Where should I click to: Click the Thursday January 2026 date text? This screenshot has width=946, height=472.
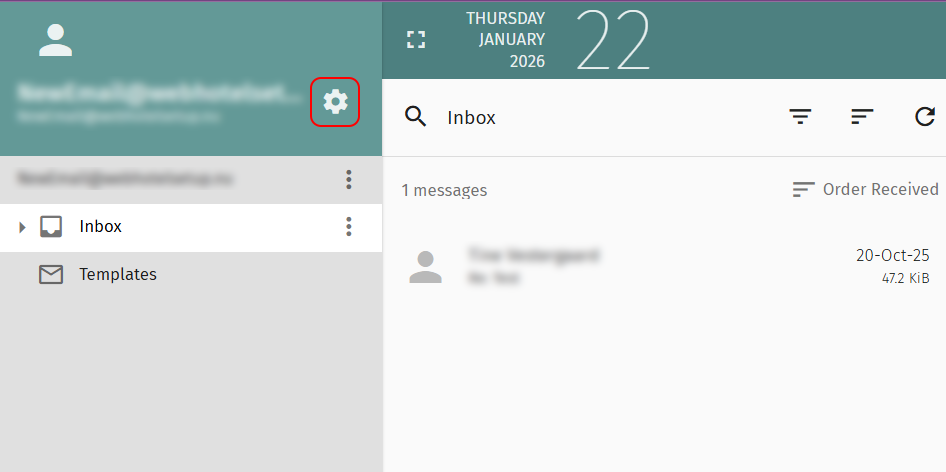click(x=506, y=40)
